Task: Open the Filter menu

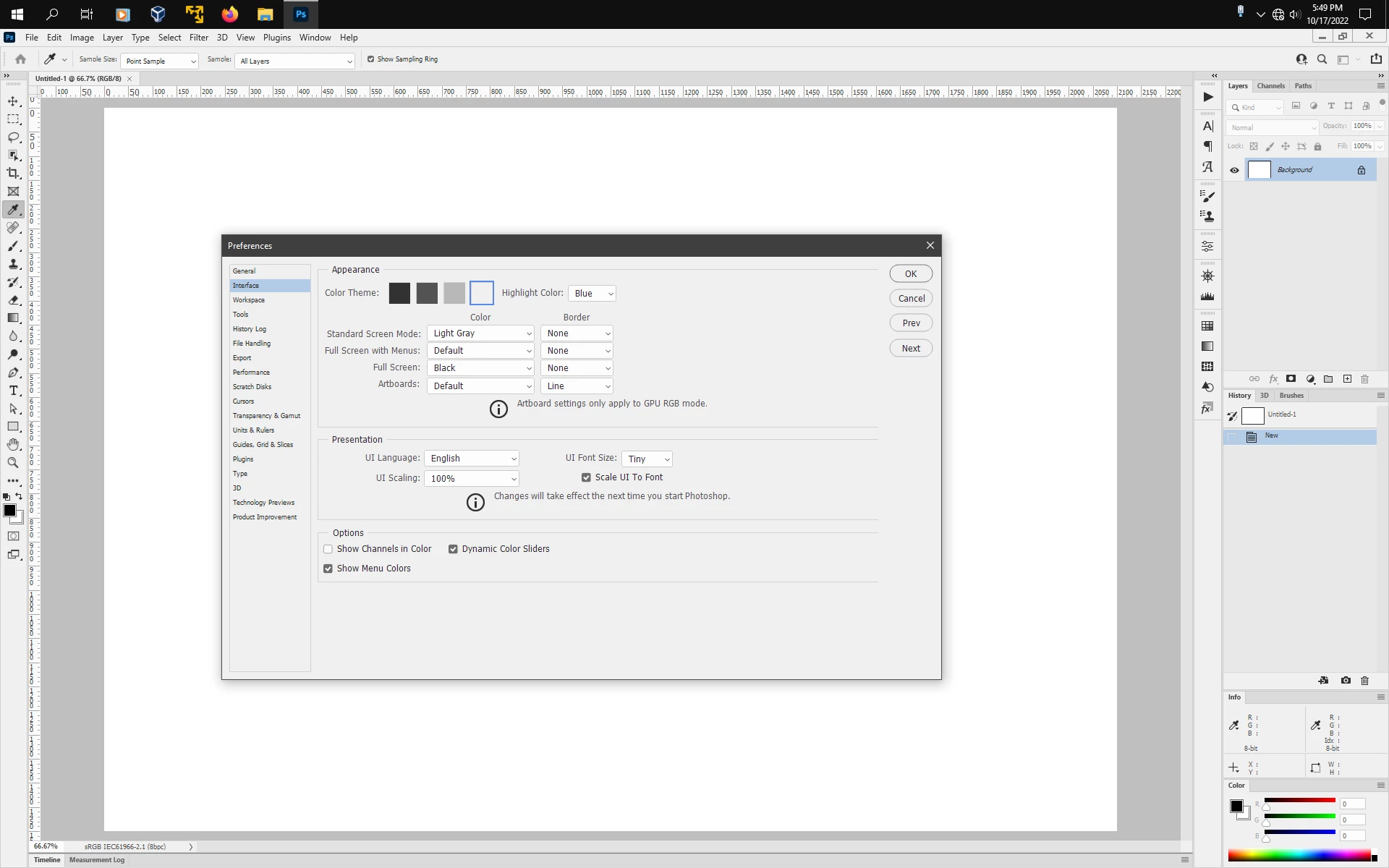Action: point(198,38)
